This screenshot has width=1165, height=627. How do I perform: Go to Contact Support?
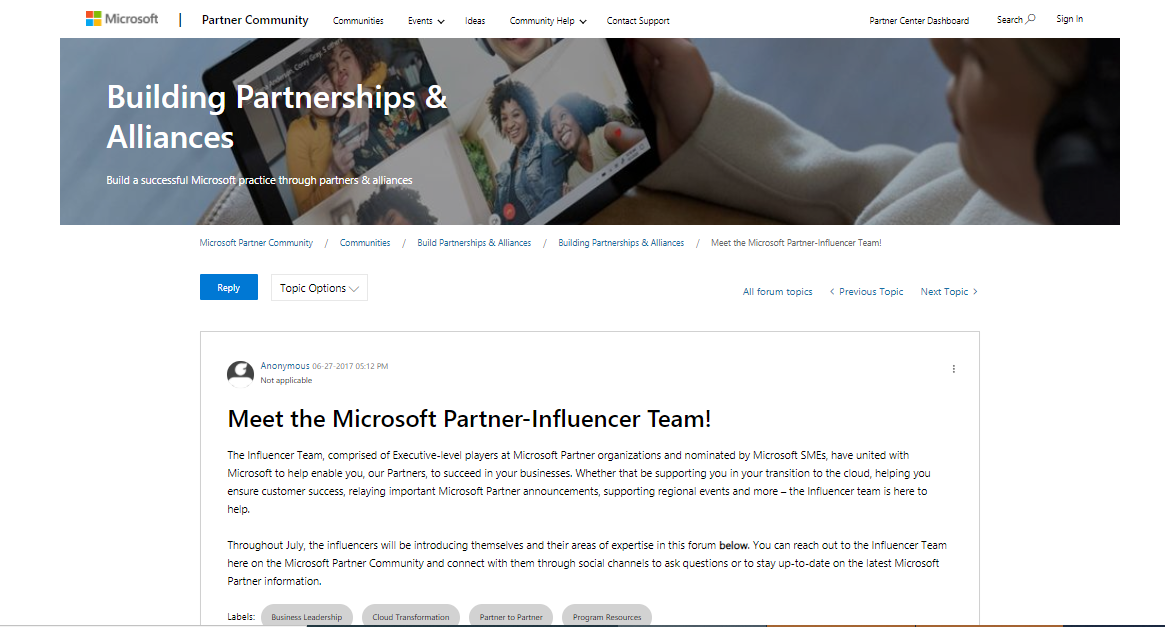(x=637, y=21)
